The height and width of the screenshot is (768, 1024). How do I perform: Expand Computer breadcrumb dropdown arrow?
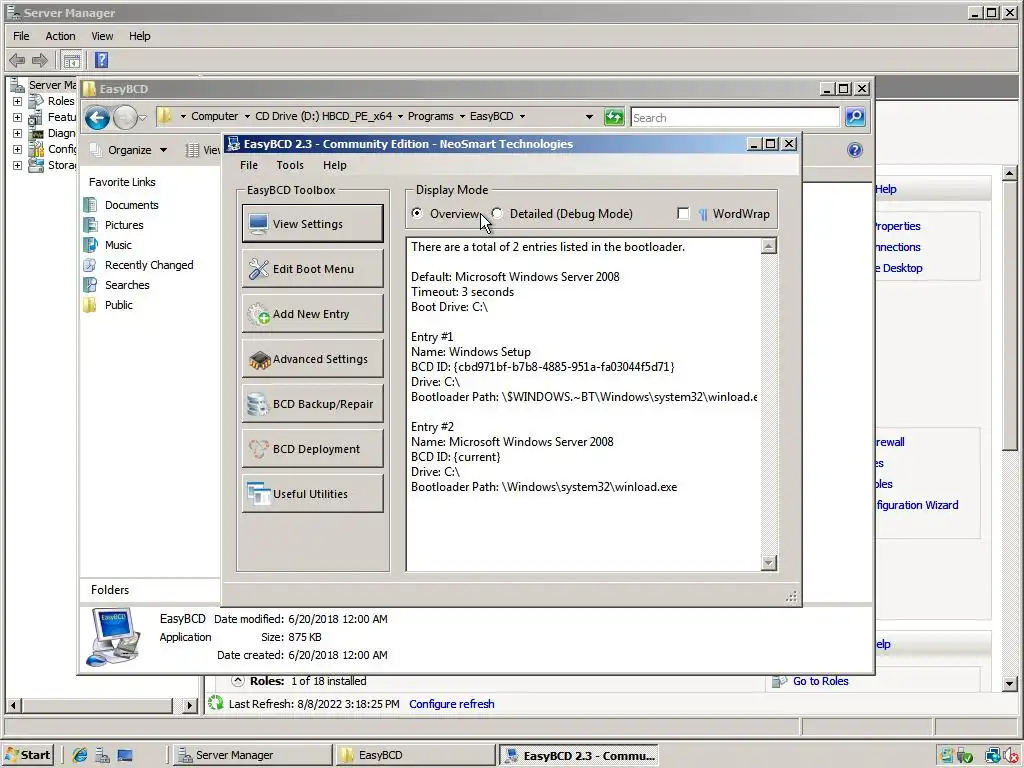point(247,116)
